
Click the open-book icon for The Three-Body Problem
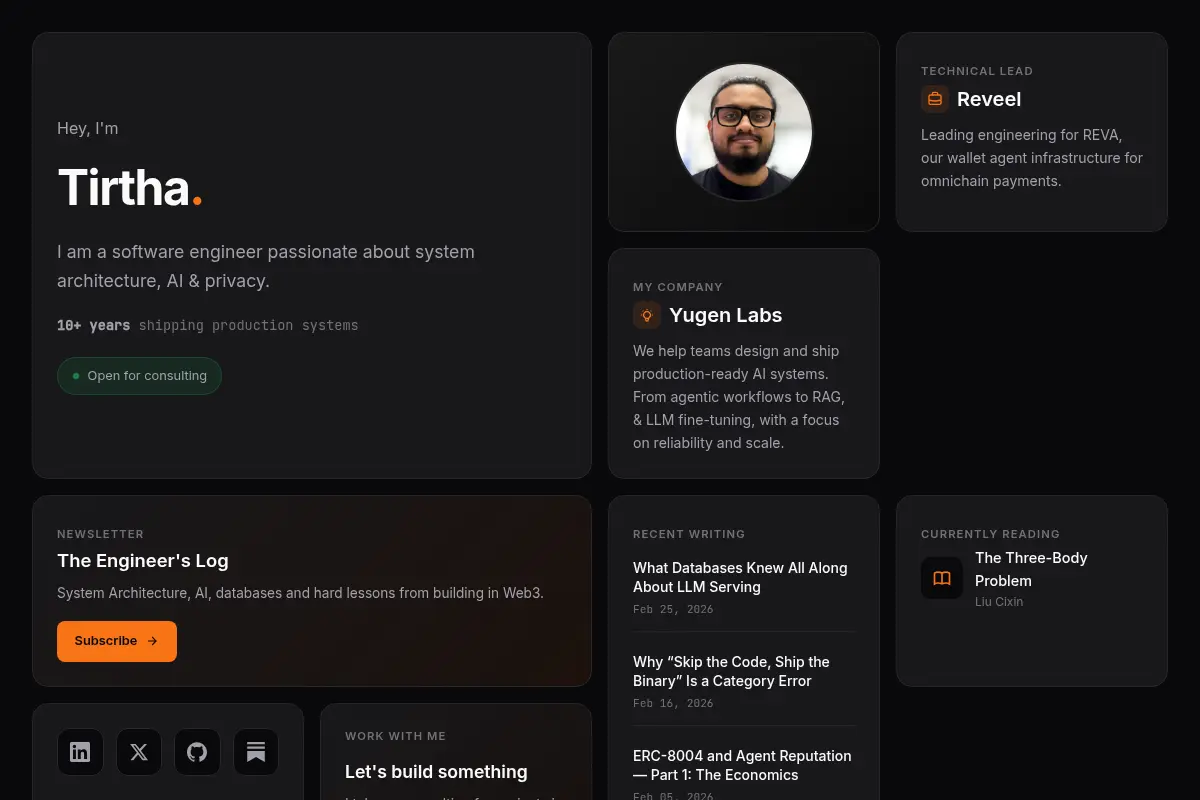point(942,578)
